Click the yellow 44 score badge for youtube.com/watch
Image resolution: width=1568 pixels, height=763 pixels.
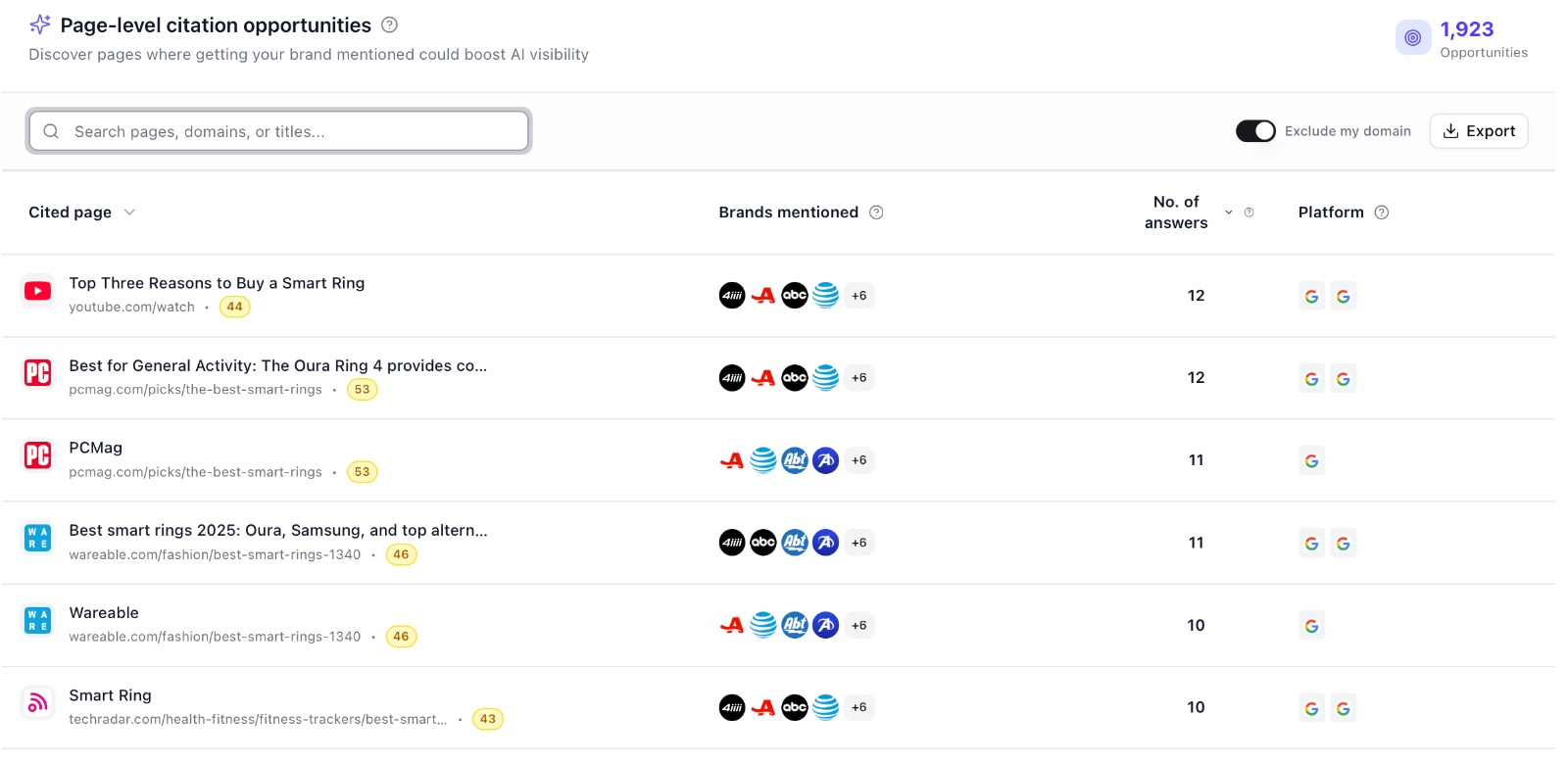pos(234,307)
